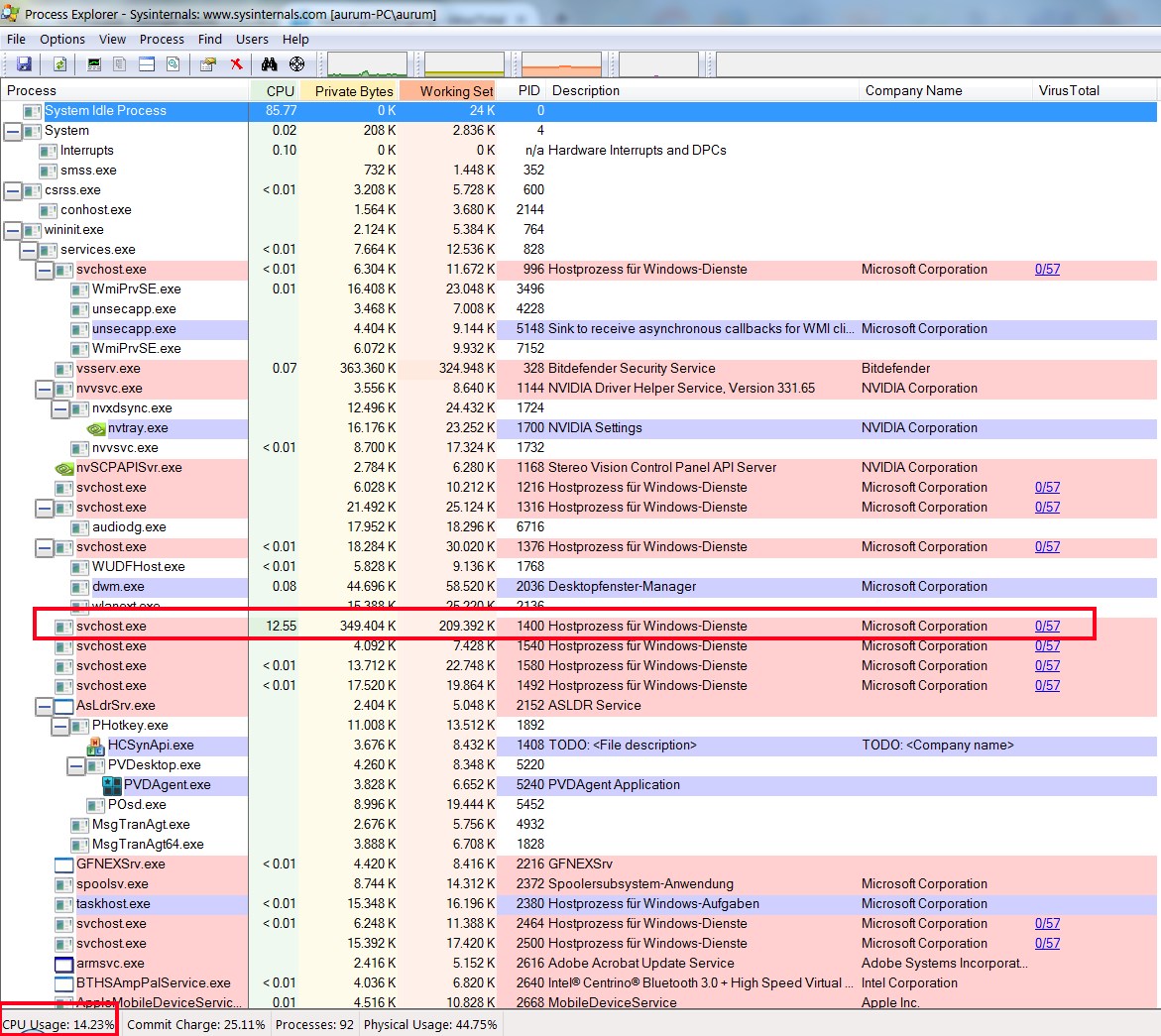1161x1036 pixels.
Task: Open the Options menu
Action: click(62, 40)
